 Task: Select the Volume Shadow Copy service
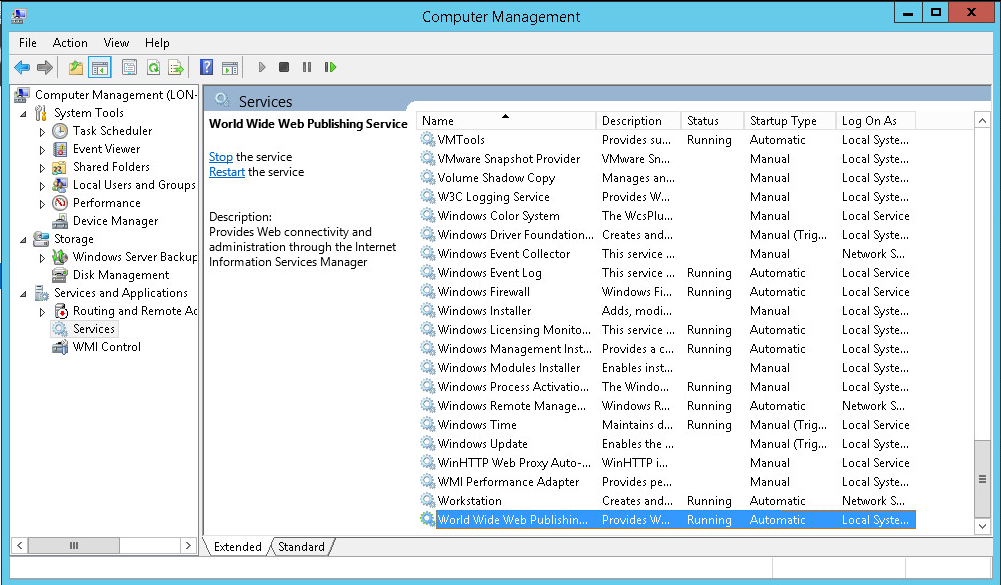coord(666,178)
